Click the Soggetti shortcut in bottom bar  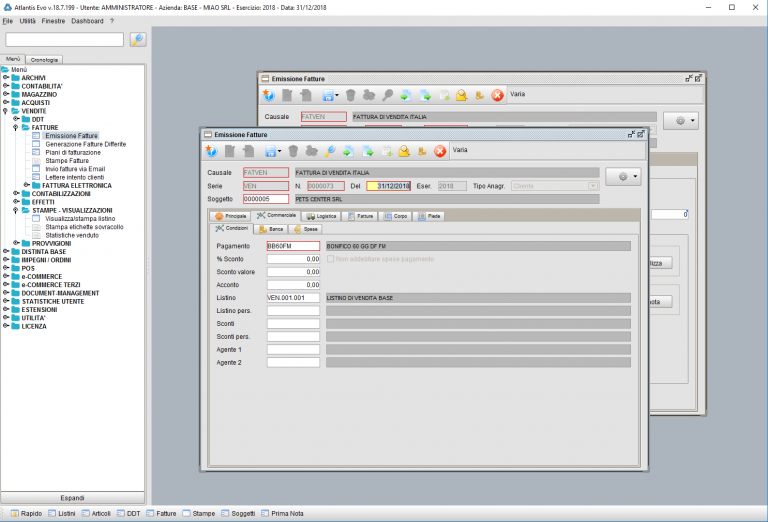click(x=238, y=514)
